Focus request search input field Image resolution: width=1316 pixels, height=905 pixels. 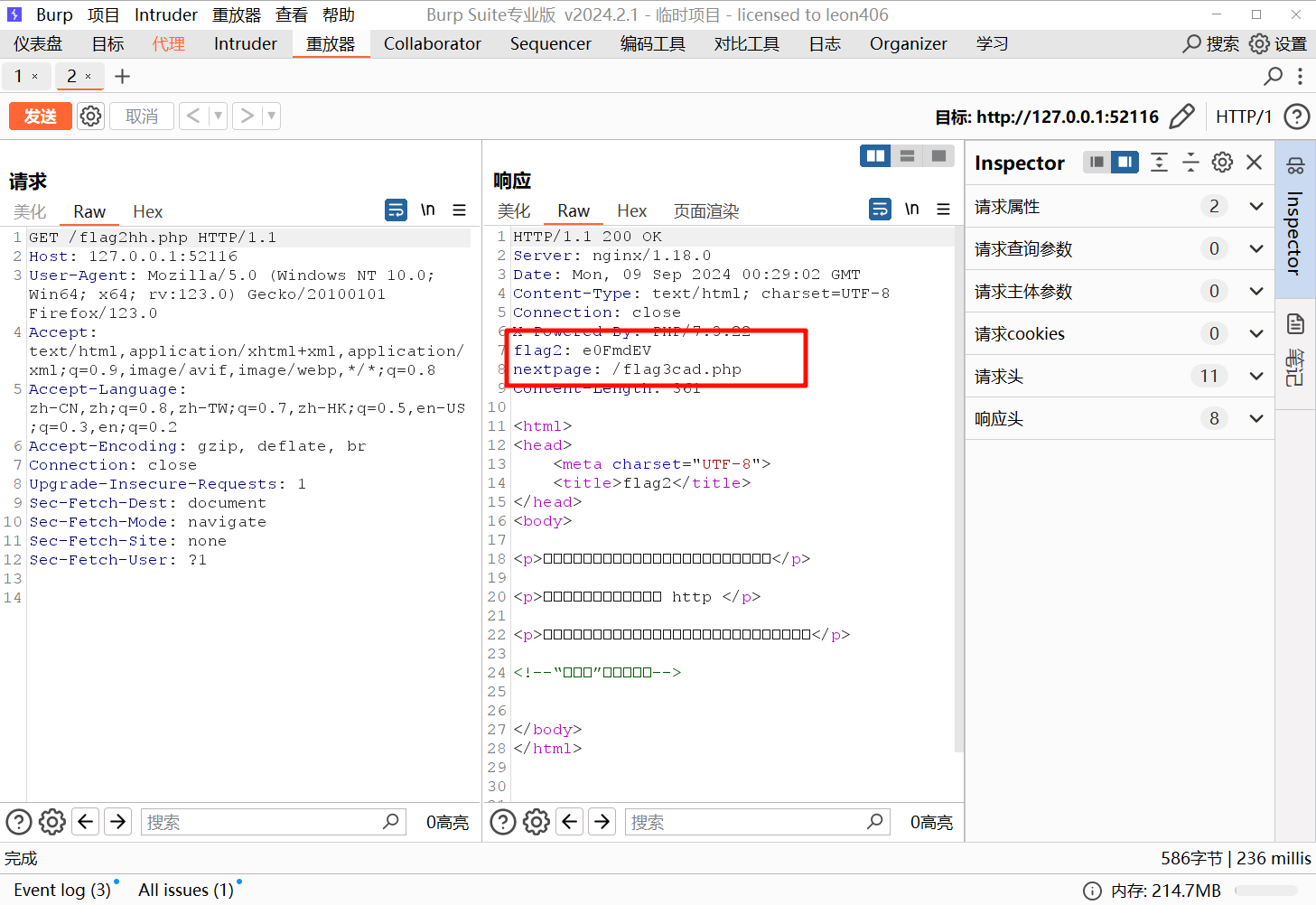tap(272, 822)
